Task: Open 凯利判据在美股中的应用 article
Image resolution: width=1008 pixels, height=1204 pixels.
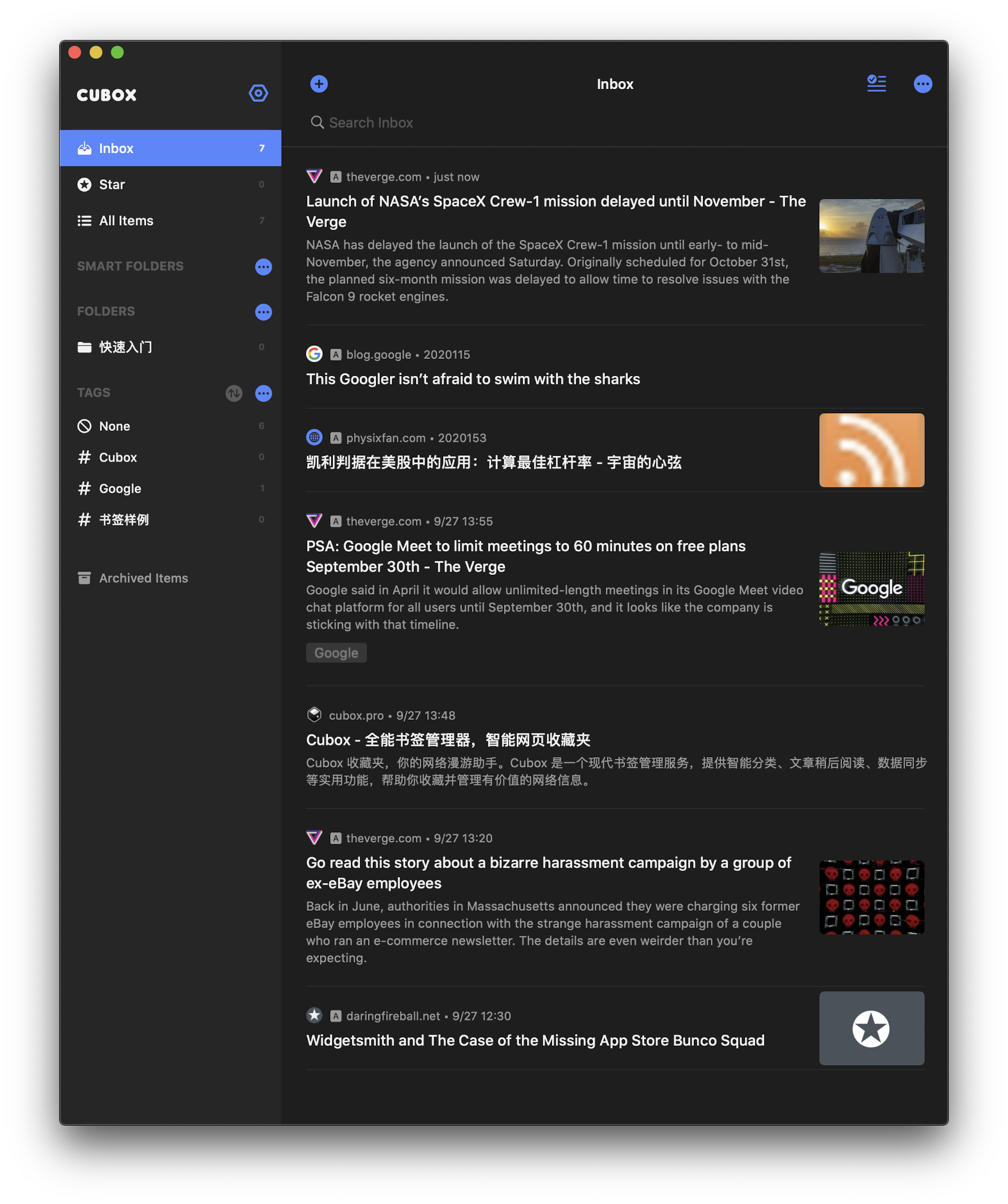Action: tap(494, 462)
